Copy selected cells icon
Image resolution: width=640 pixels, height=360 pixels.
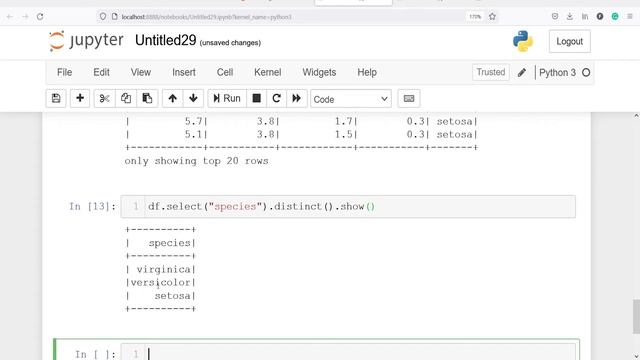pyautogui.click(x=126, y=98)
